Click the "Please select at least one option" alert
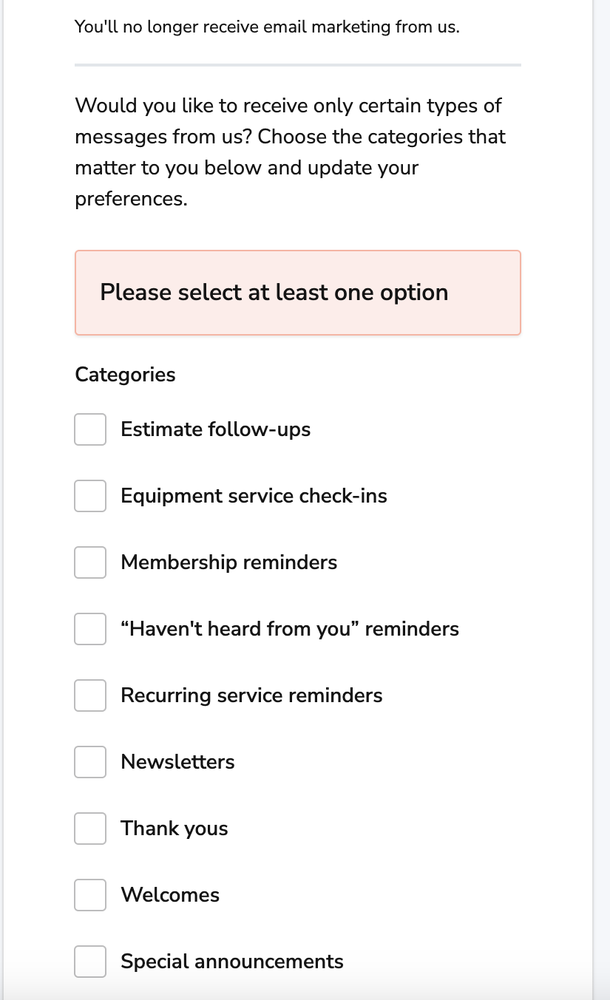 pyautogui.click(x=297, y=292)
